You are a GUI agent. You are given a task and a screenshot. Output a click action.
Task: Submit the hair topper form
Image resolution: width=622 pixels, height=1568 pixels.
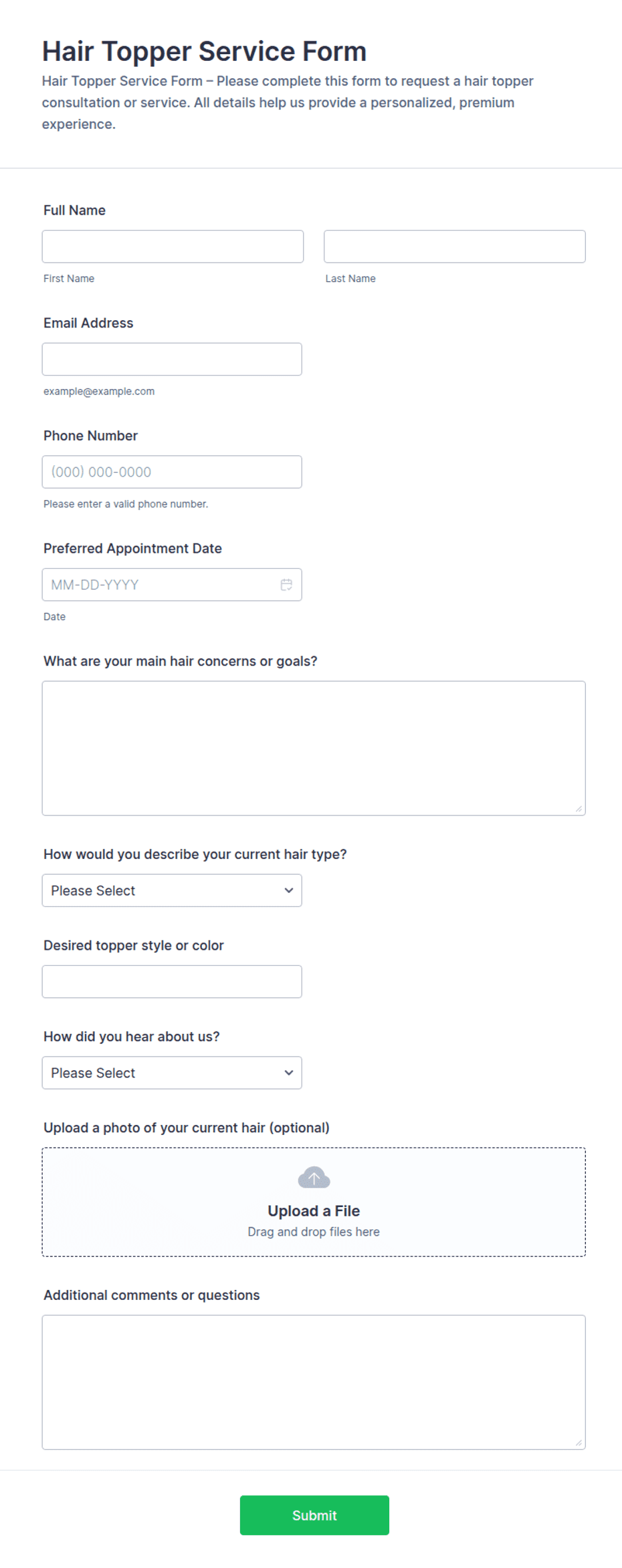click(x=314, y=1515)
